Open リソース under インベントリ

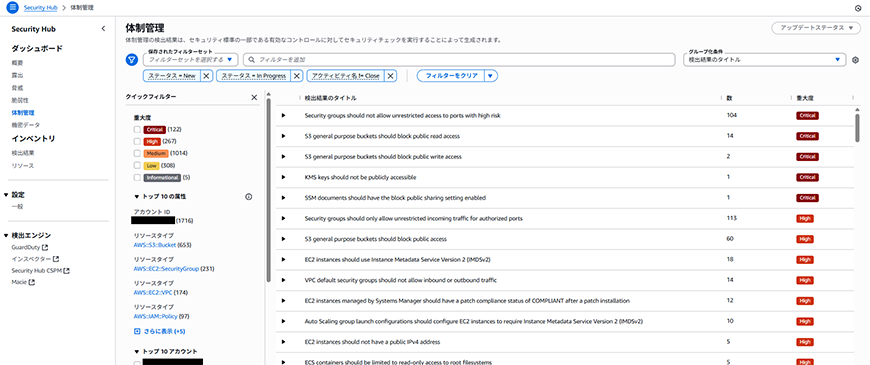pyautogui.click(x=23, y=165)
